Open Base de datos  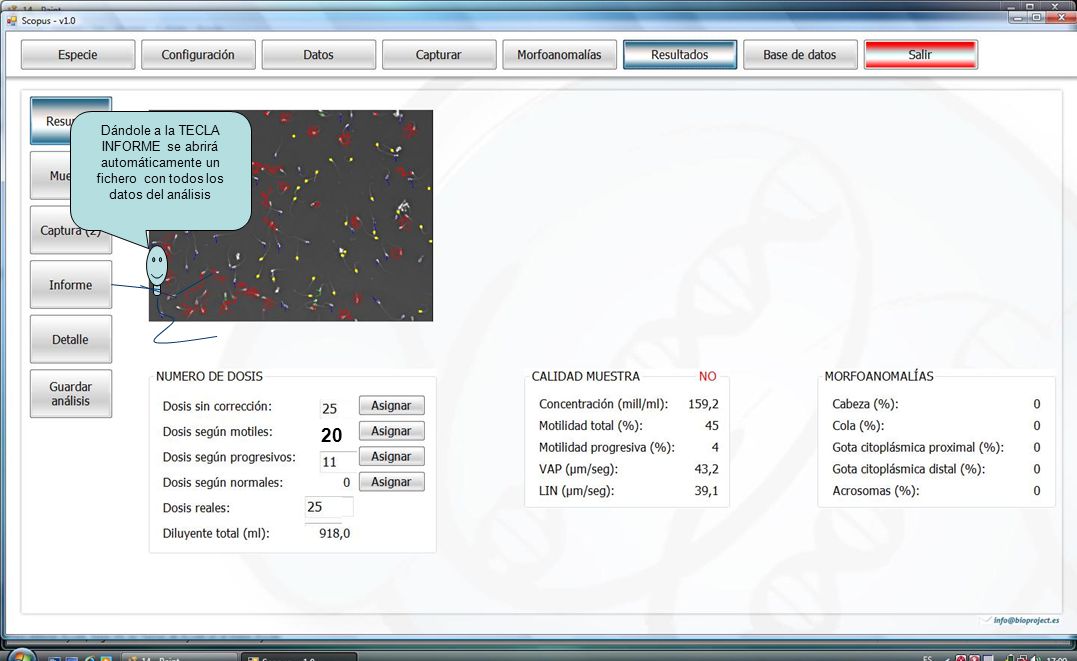[x=800, y=55]
